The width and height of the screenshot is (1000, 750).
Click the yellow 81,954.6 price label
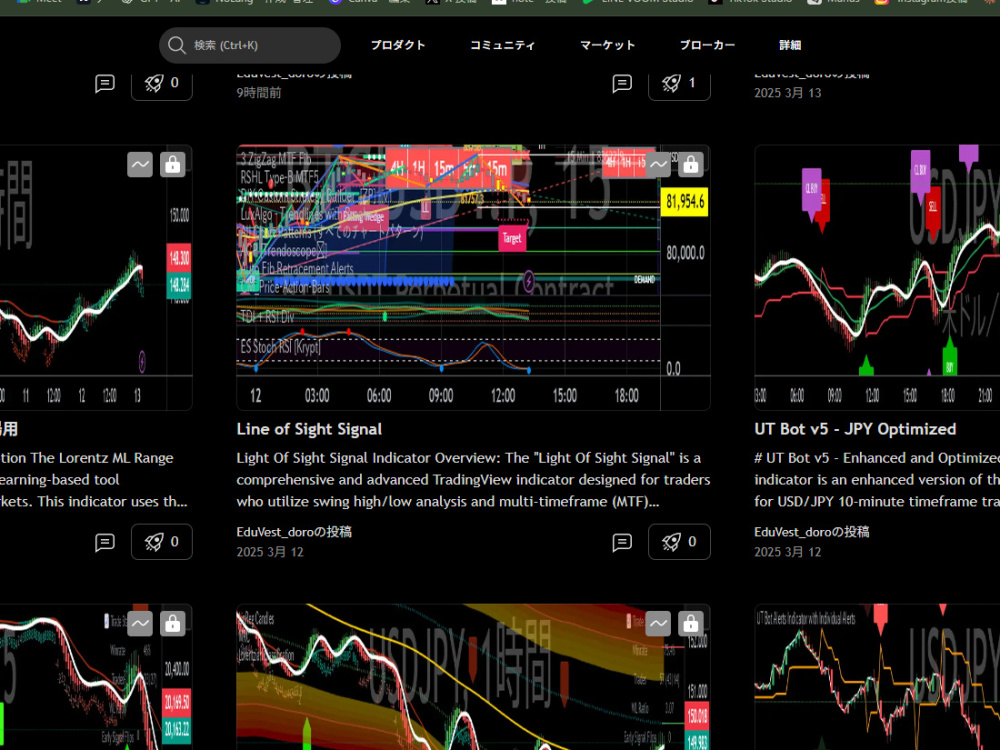pos(684,202)
